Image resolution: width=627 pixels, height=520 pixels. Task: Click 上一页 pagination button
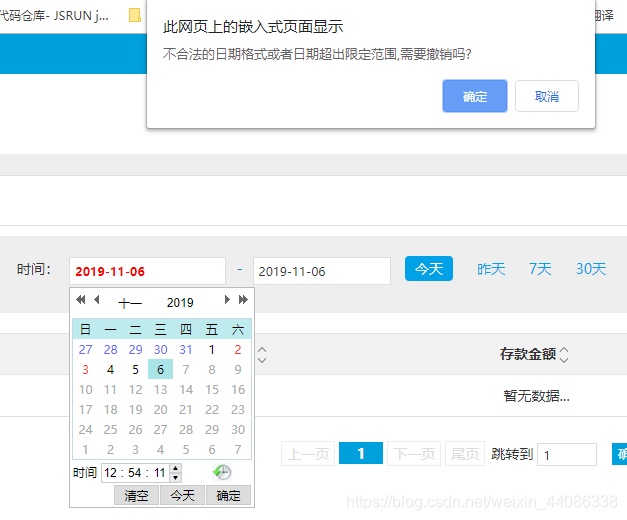[308, 454]
